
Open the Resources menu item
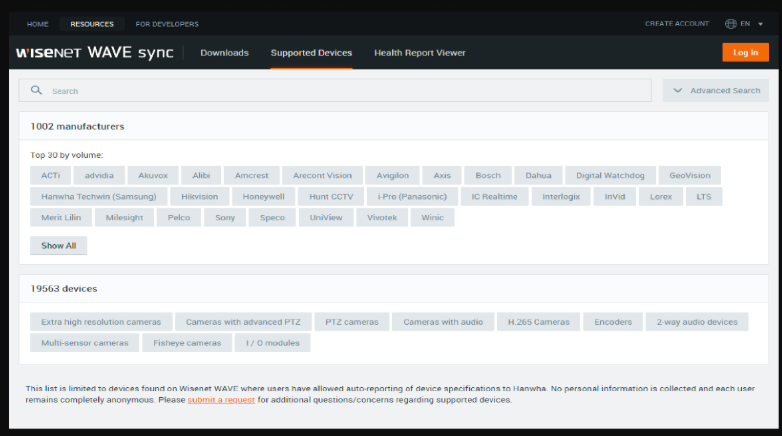[92, 24]
